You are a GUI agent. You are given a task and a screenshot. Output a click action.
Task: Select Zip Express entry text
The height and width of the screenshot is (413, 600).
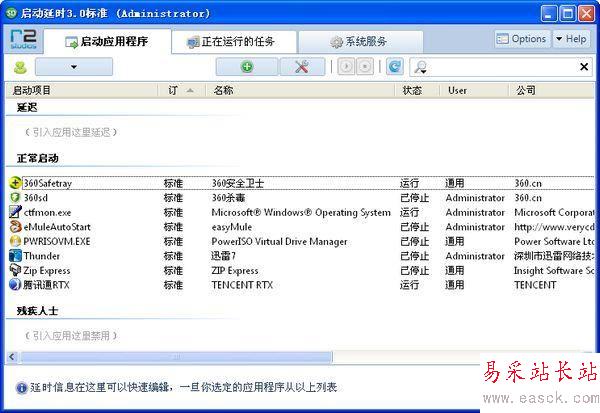[x=47, y=271]
